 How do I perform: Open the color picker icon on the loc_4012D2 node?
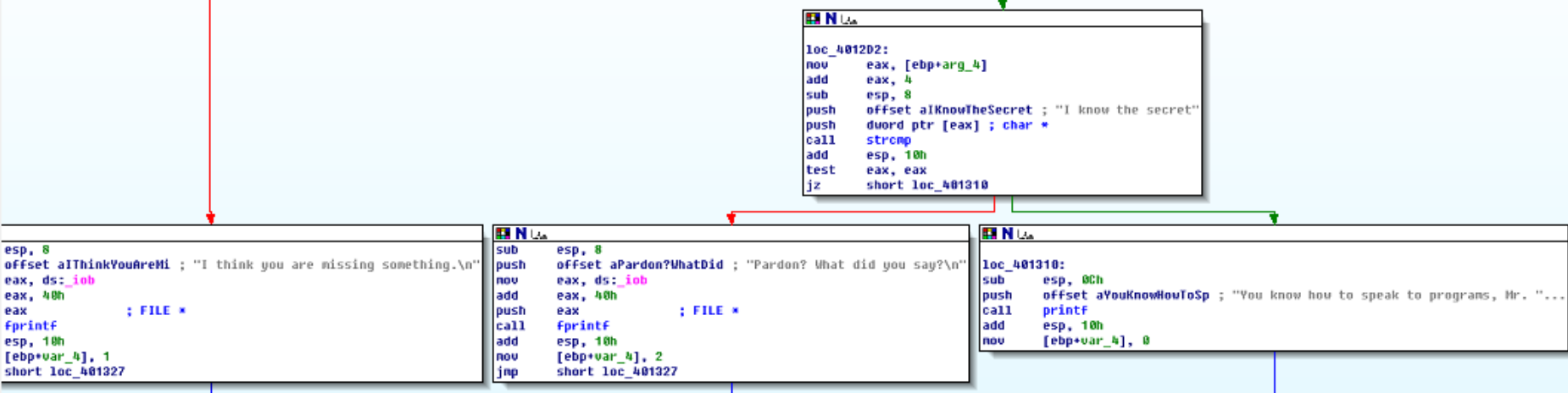click(x=813, y=19)
